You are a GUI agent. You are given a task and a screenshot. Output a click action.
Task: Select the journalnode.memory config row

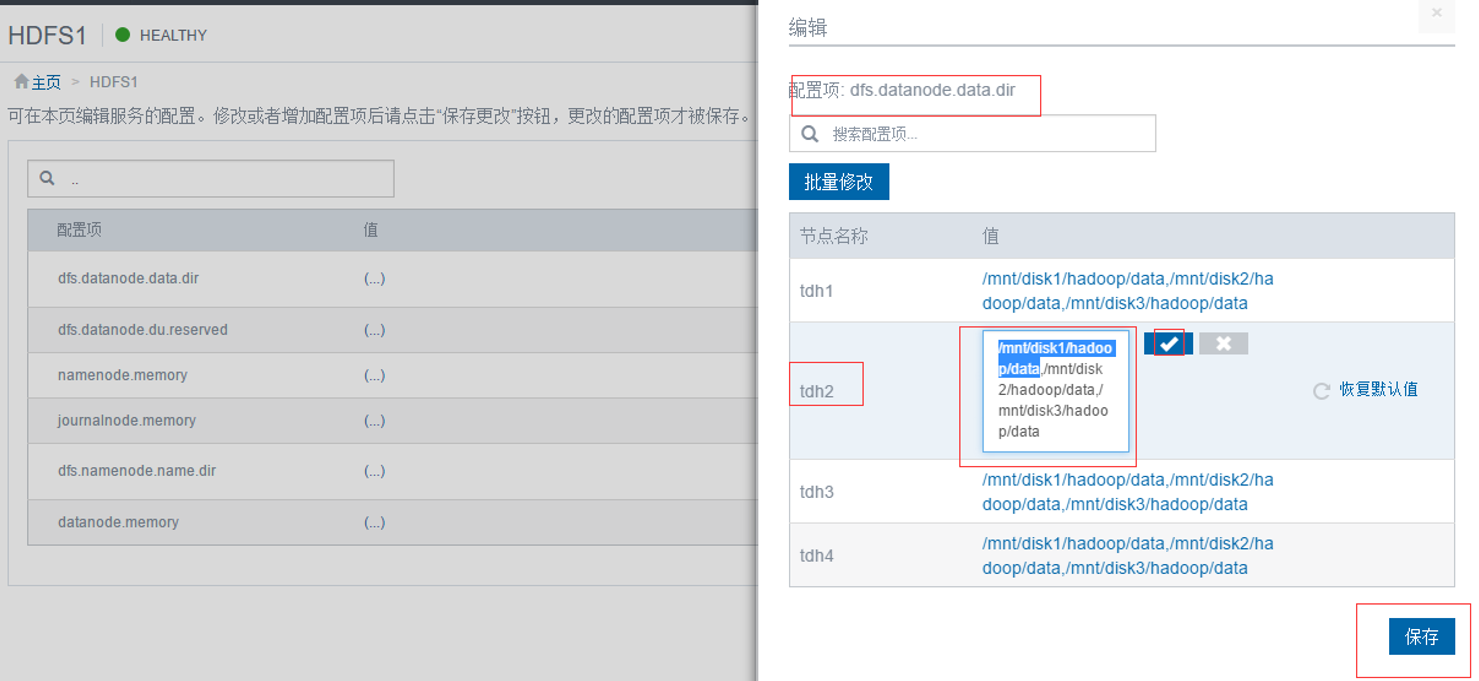click(x=126, y=421)
